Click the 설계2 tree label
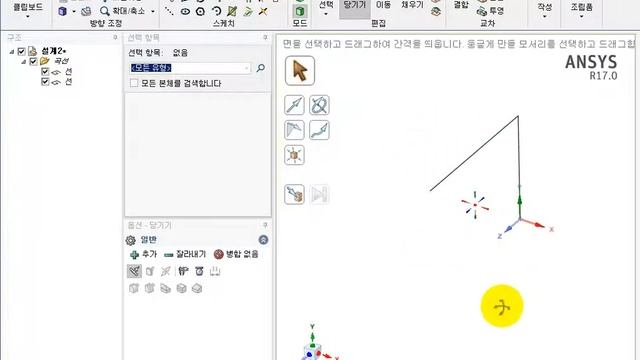 click(x=54, y=51)
